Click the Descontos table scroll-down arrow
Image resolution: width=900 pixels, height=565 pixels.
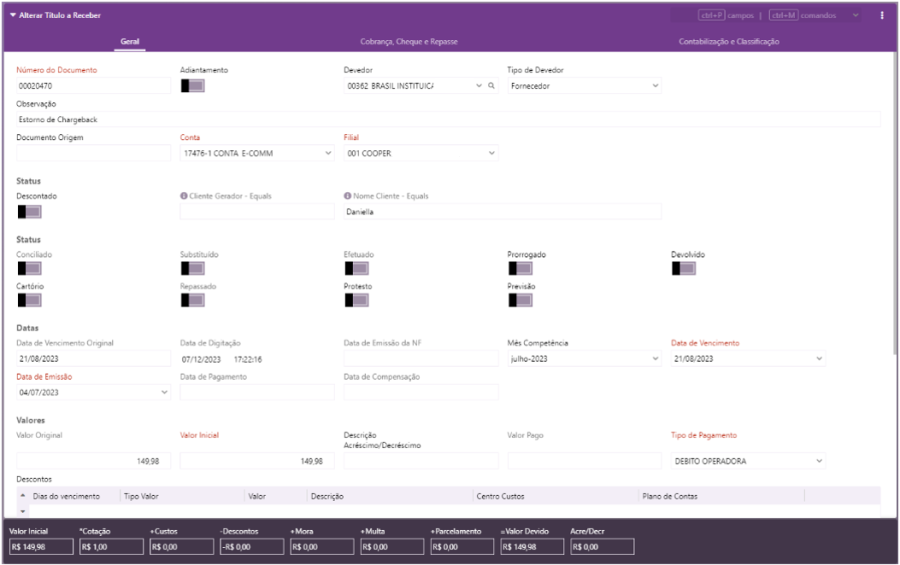click(x=23, y=510)
